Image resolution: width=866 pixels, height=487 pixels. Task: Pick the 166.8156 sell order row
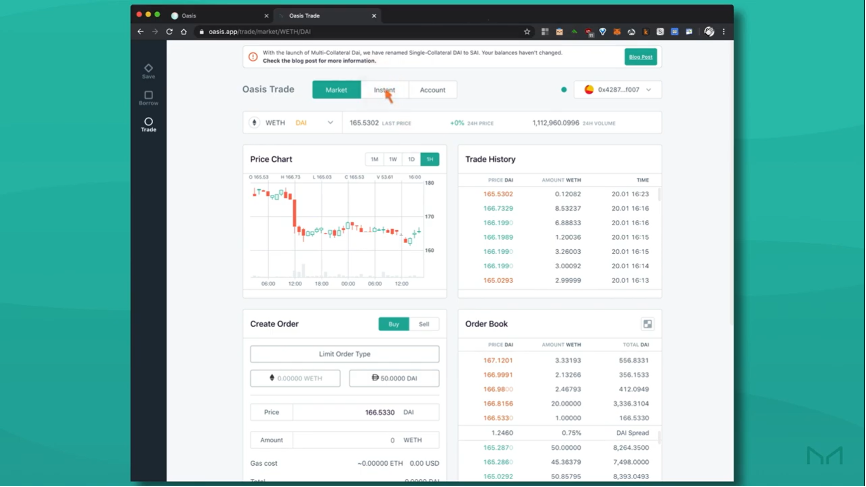pyautogui.click(x=558, y=404)
